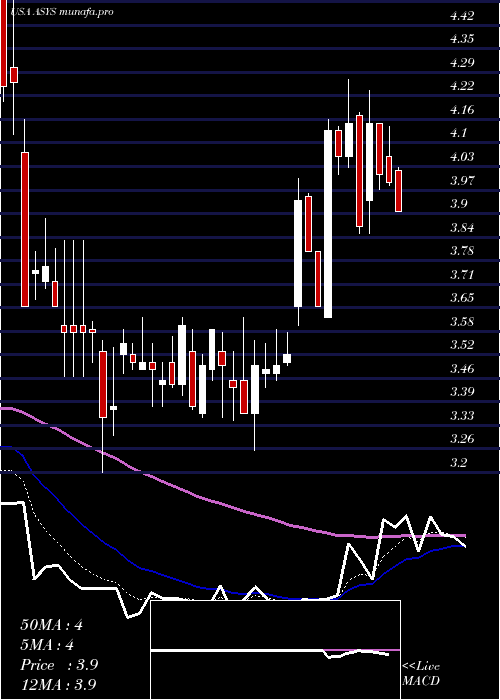
Task: Click the 3.39 price axis label
Action: (462, 392)
